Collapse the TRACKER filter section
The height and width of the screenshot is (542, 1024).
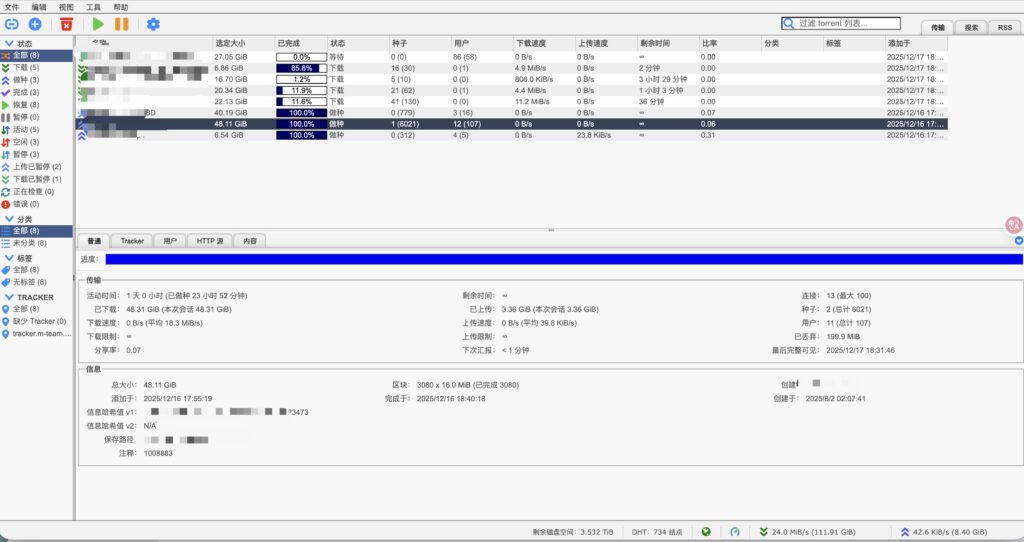point(10,297)
